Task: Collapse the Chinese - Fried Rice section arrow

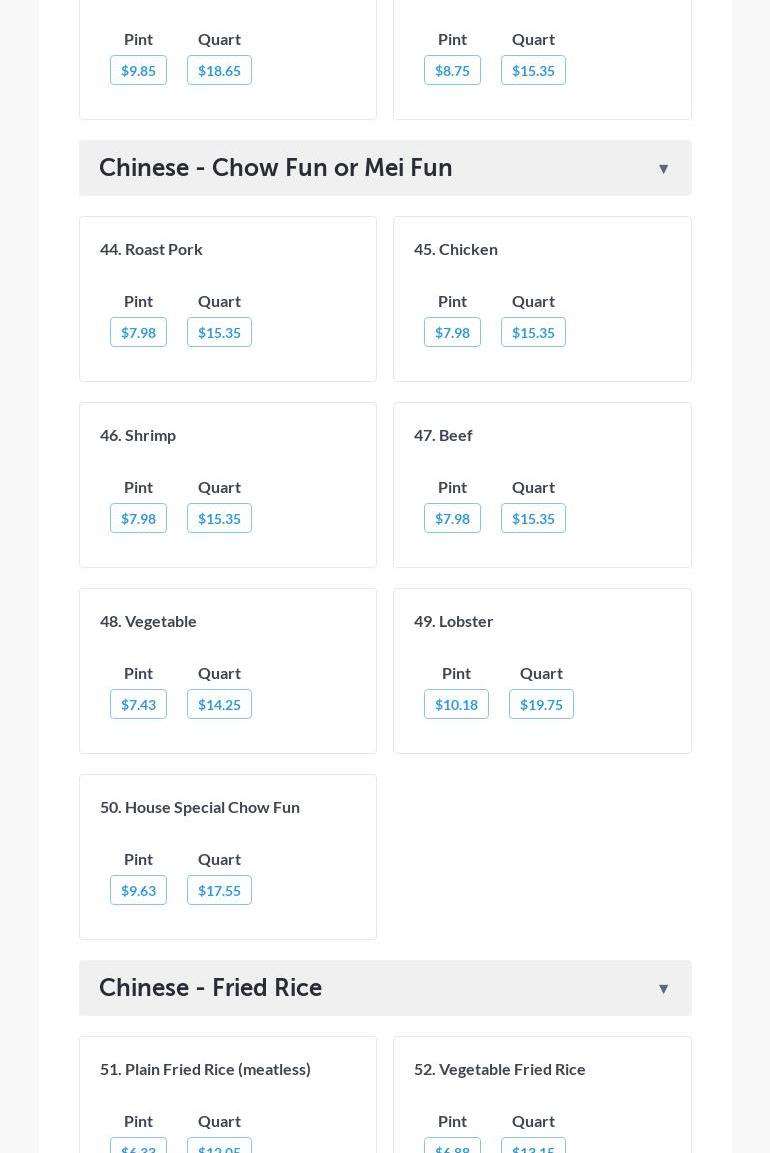Action: [x=663, y=989]
